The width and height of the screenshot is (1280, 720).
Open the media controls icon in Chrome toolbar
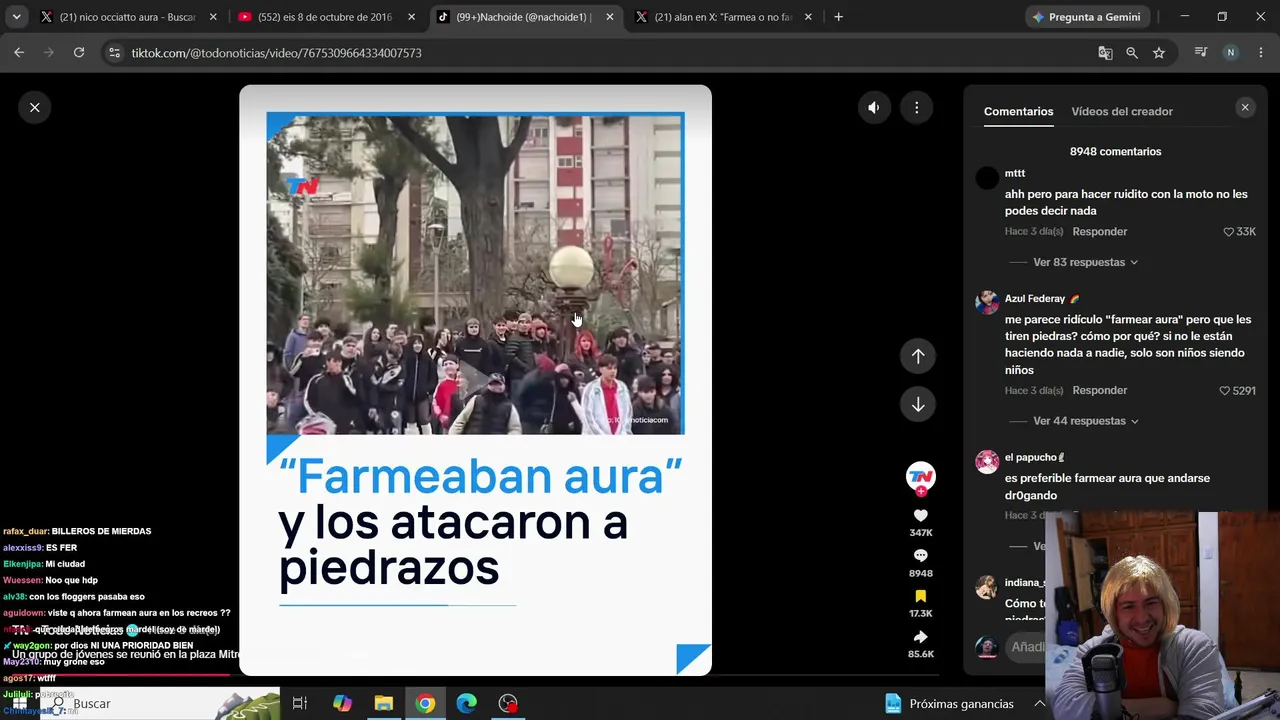pyautogui.click(x=1201, y=53)
